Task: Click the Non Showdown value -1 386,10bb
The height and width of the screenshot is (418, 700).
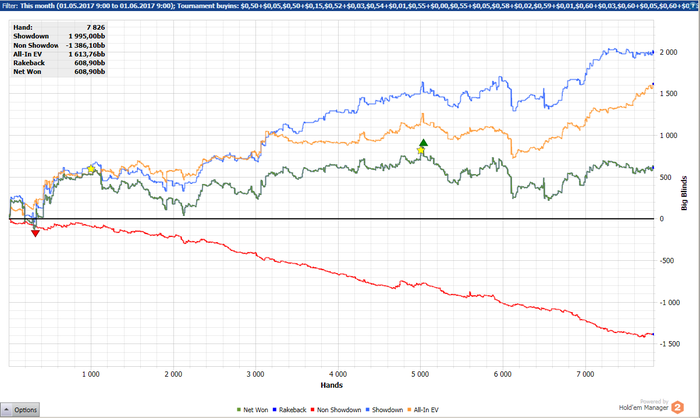Action: [x=85, y=45]
